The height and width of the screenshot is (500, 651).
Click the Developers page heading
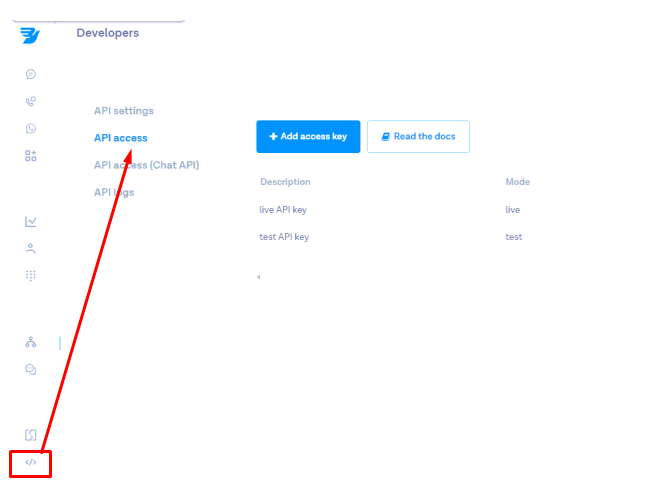(108, 33)
